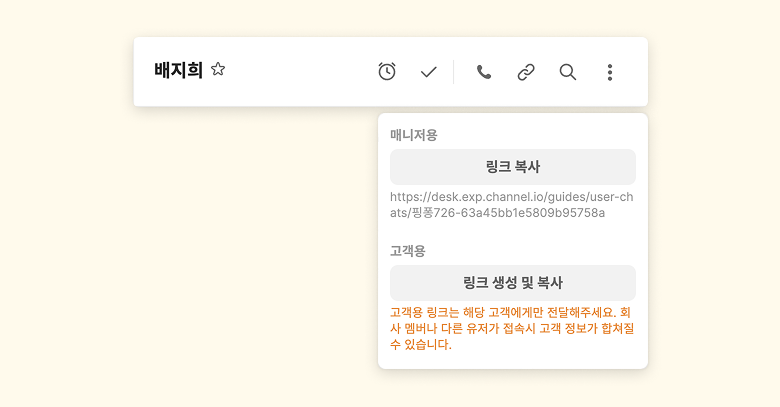Click the 배지희 chat title
The height and width of the screenshot is (407, 780).
click(x=178, y=70)
